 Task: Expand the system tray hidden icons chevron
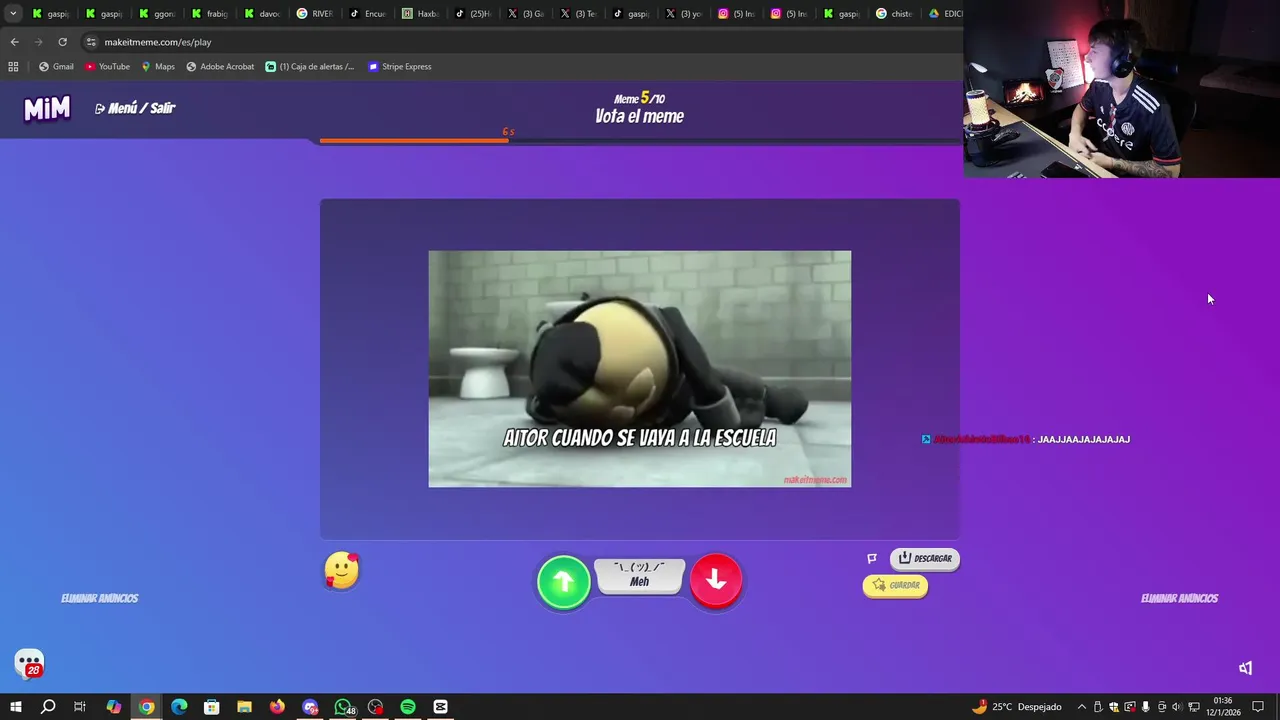pyautogui.click(x=1081, y=707)
